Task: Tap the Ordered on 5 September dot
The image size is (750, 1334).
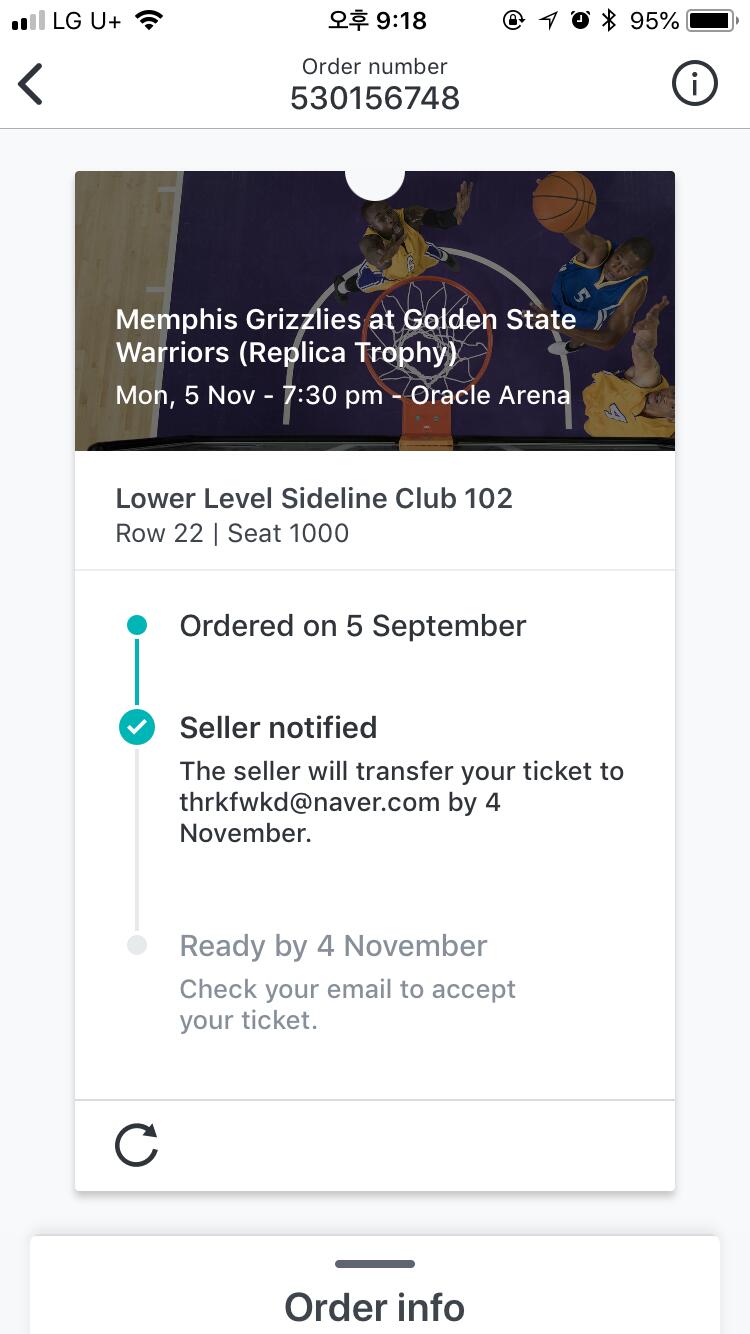Action: [x=137, y=626]
